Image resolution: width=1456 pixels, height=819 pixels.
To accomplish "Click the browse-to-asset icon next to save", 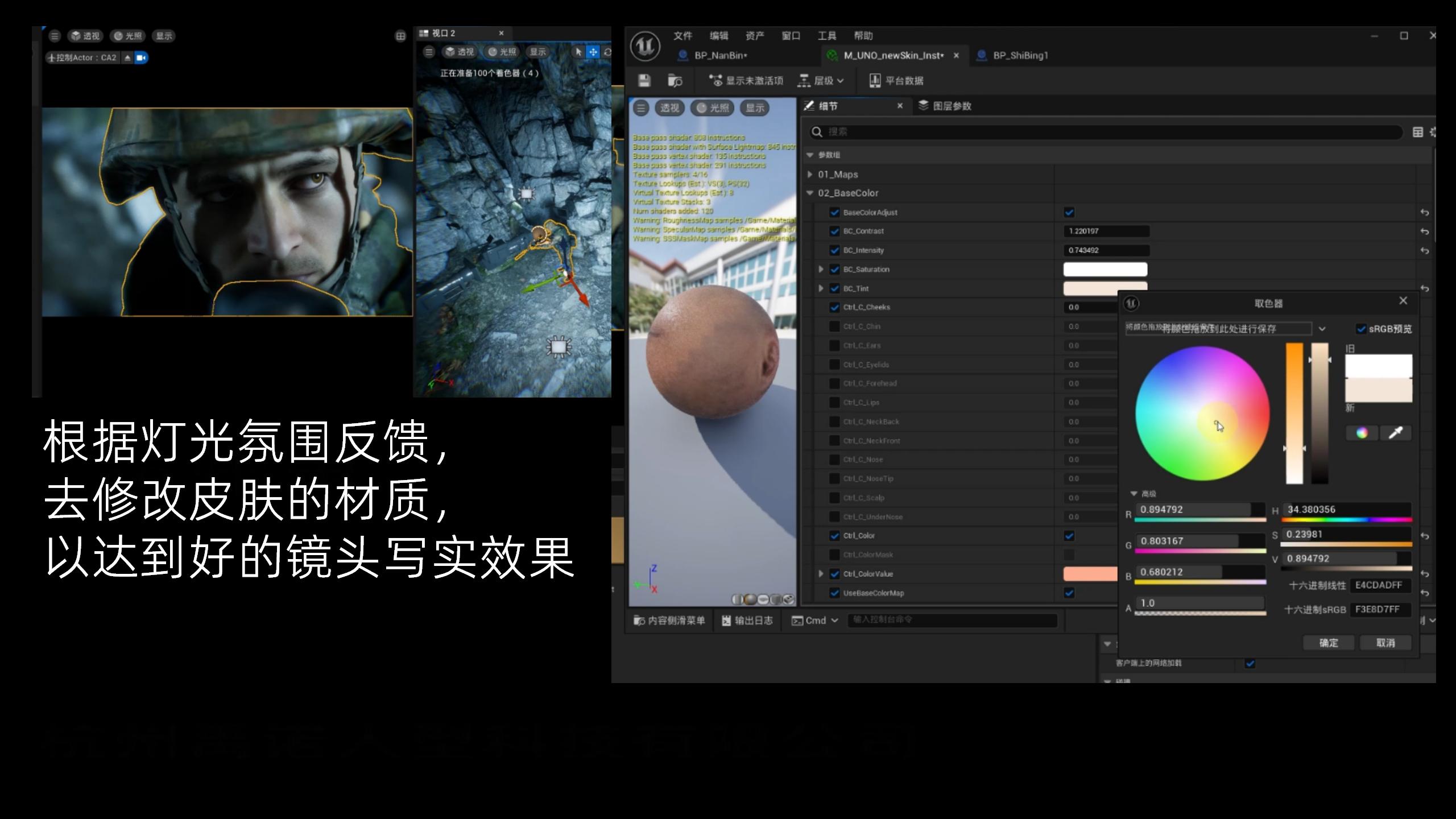I will [675, 81].
